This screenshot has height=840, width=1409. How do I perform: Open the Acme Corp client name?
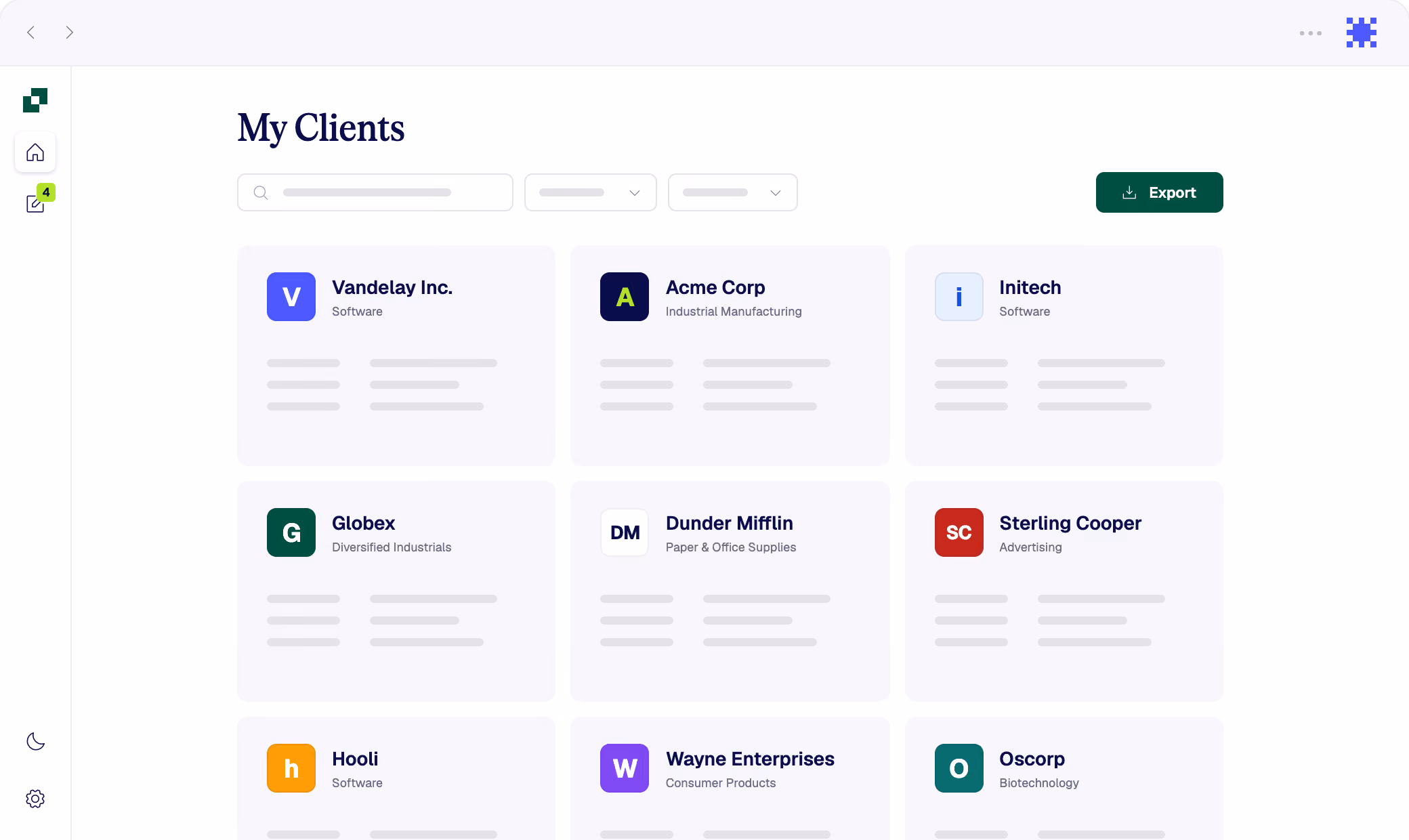tap(715, 287)
